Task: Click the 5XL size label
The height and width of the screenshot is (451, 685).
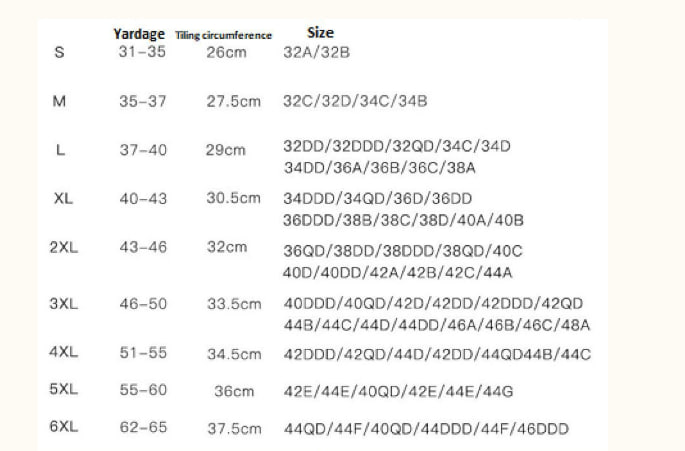Action: click(x=63, y=389)
